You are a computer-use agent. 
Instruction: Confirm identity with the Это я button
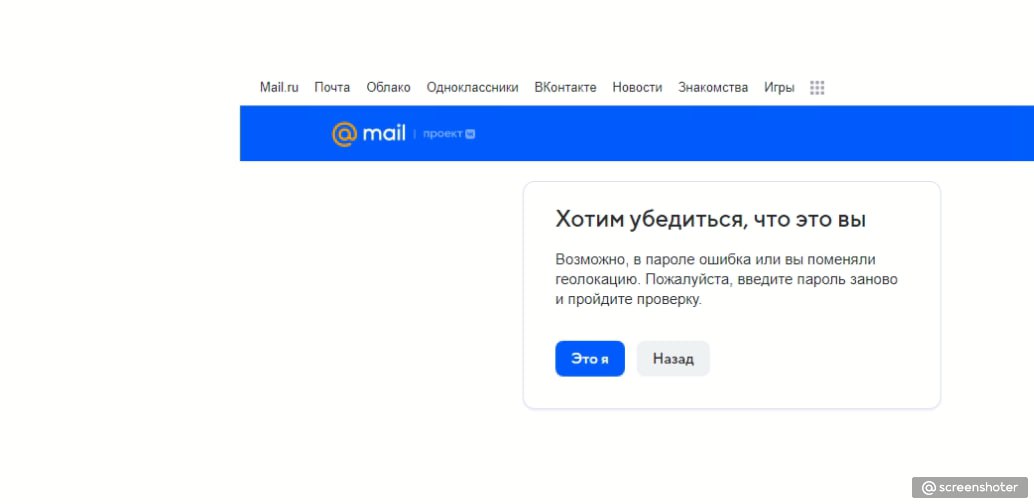(x=590, y=359)
